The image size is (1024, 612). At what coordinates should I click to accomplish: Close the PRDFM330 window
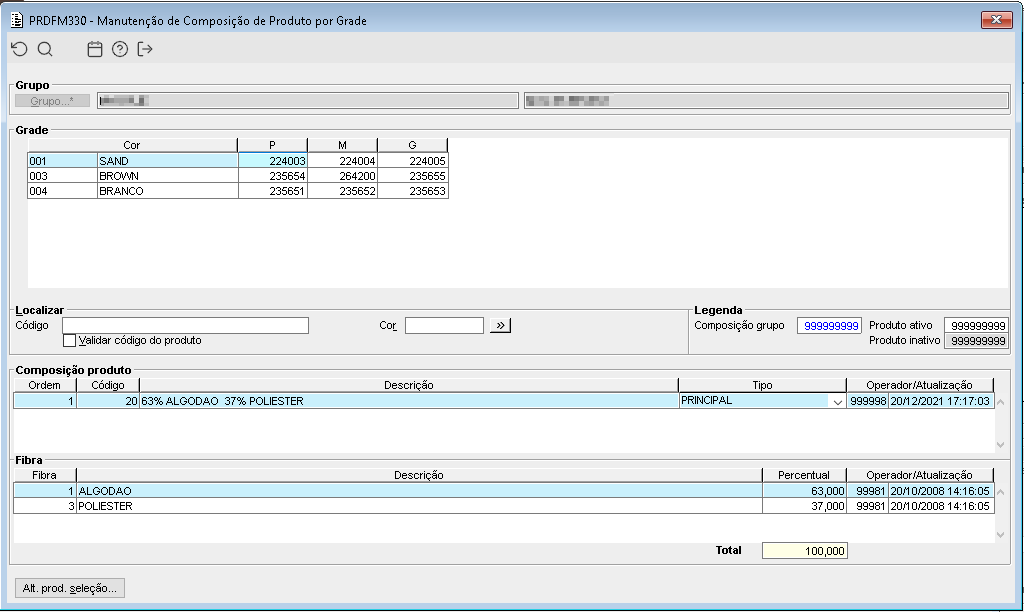pyautogui.click(x=997, y=20)
